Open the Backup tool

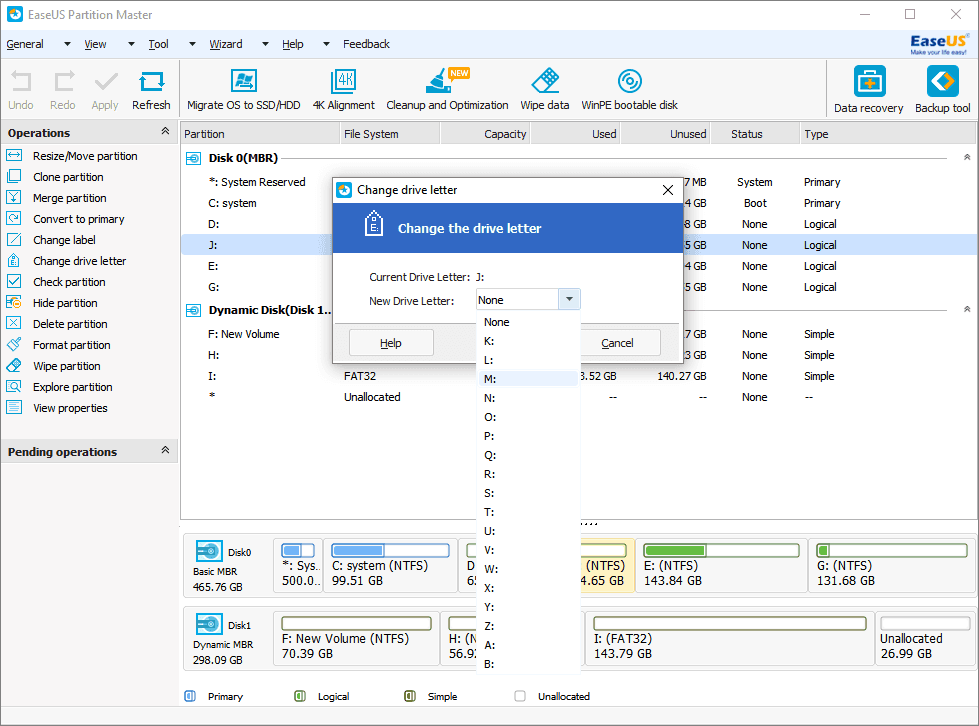pyautogui.click(x=942, y=90)
